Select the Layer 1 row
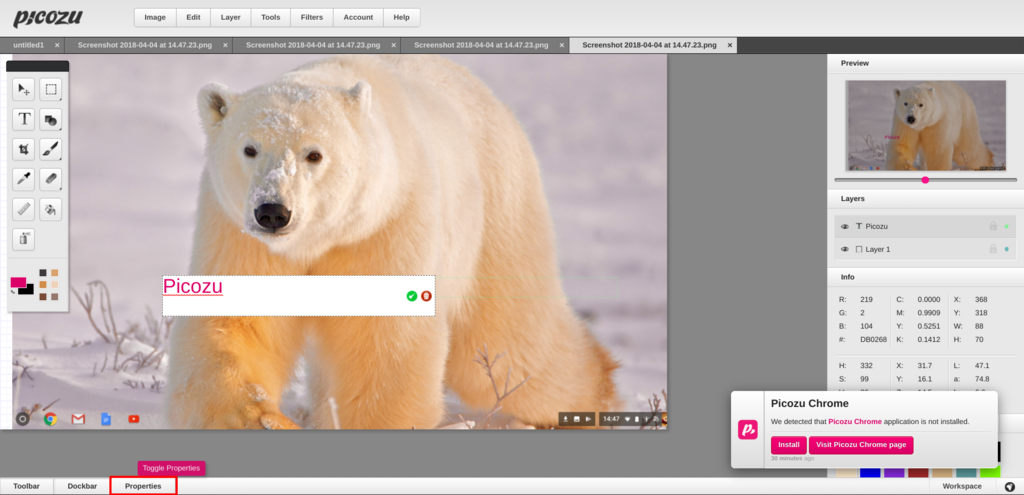Screen dimensions: 1024x495 point(925,249)
